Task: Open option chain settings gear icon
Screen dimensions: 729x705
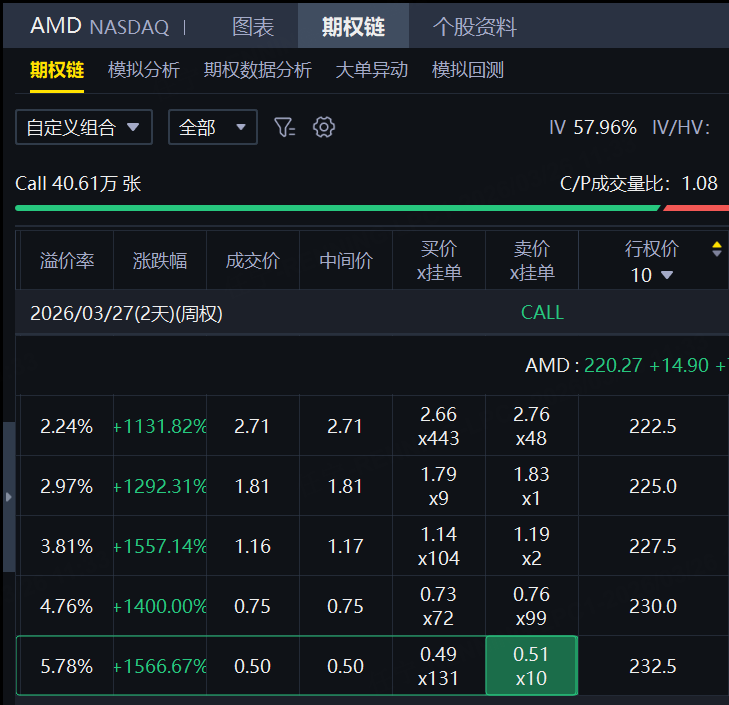Action: (323, 127)
